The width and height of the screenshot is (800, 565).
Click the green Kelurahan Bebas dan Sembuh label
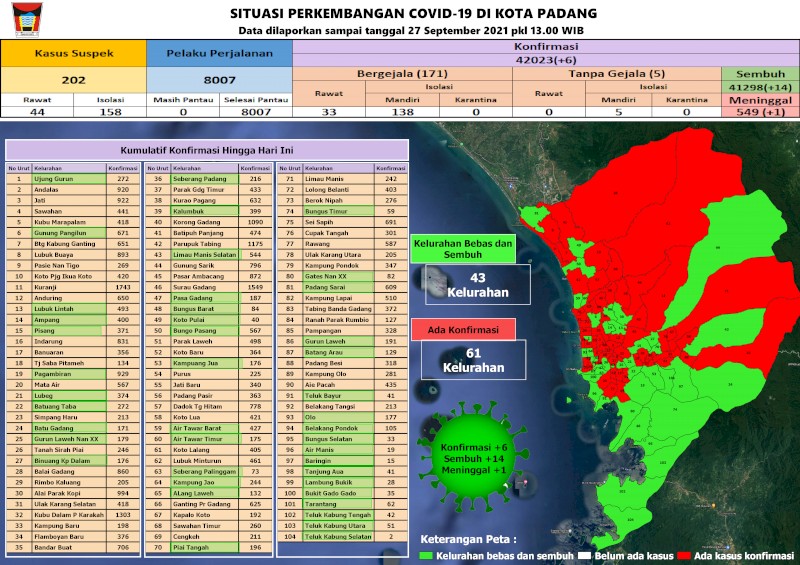click(x=463, y=249)
